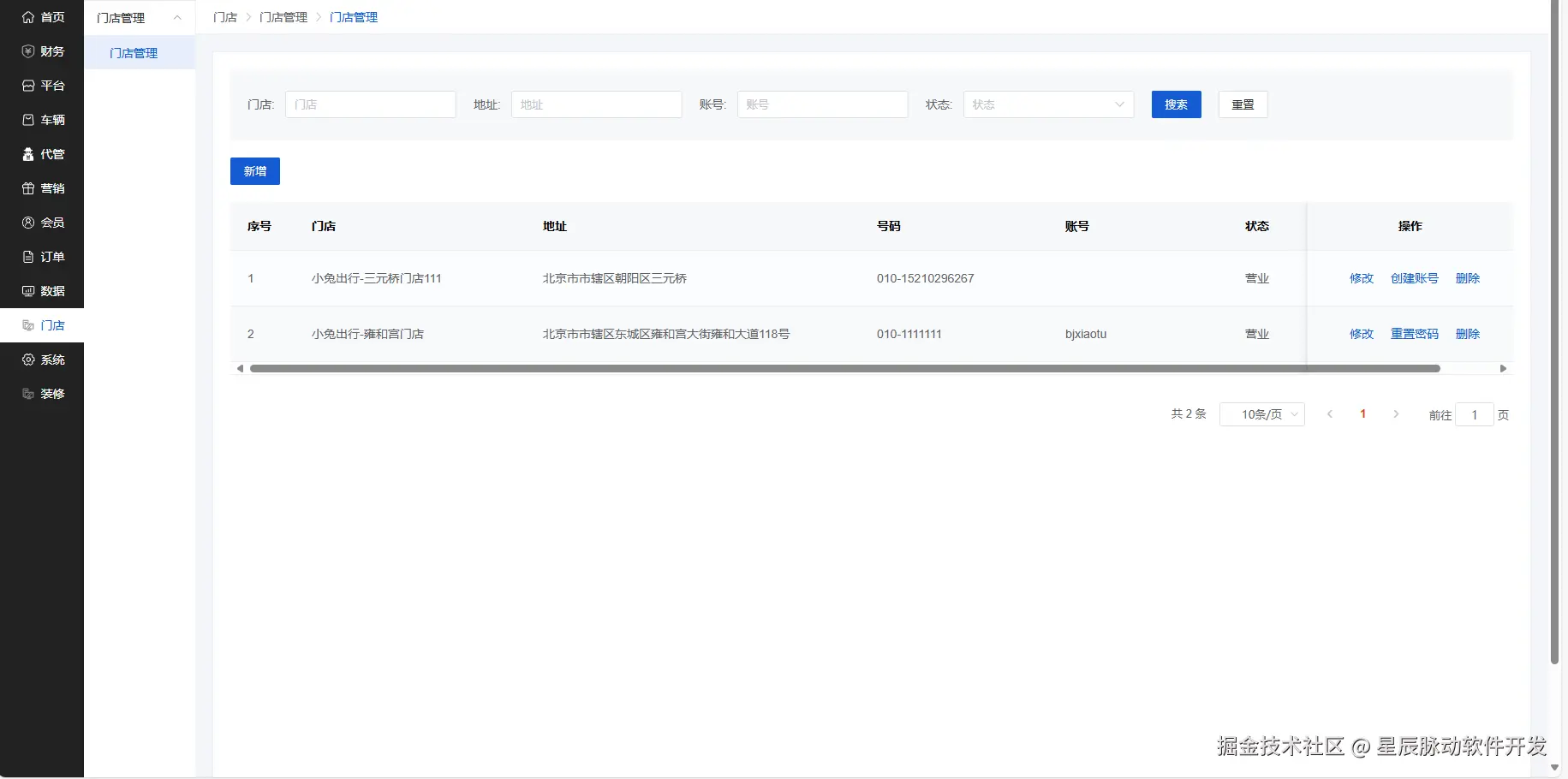1568x779 pixels.
Task: Open the 系统 system gear icon
Action: point(28,360)
